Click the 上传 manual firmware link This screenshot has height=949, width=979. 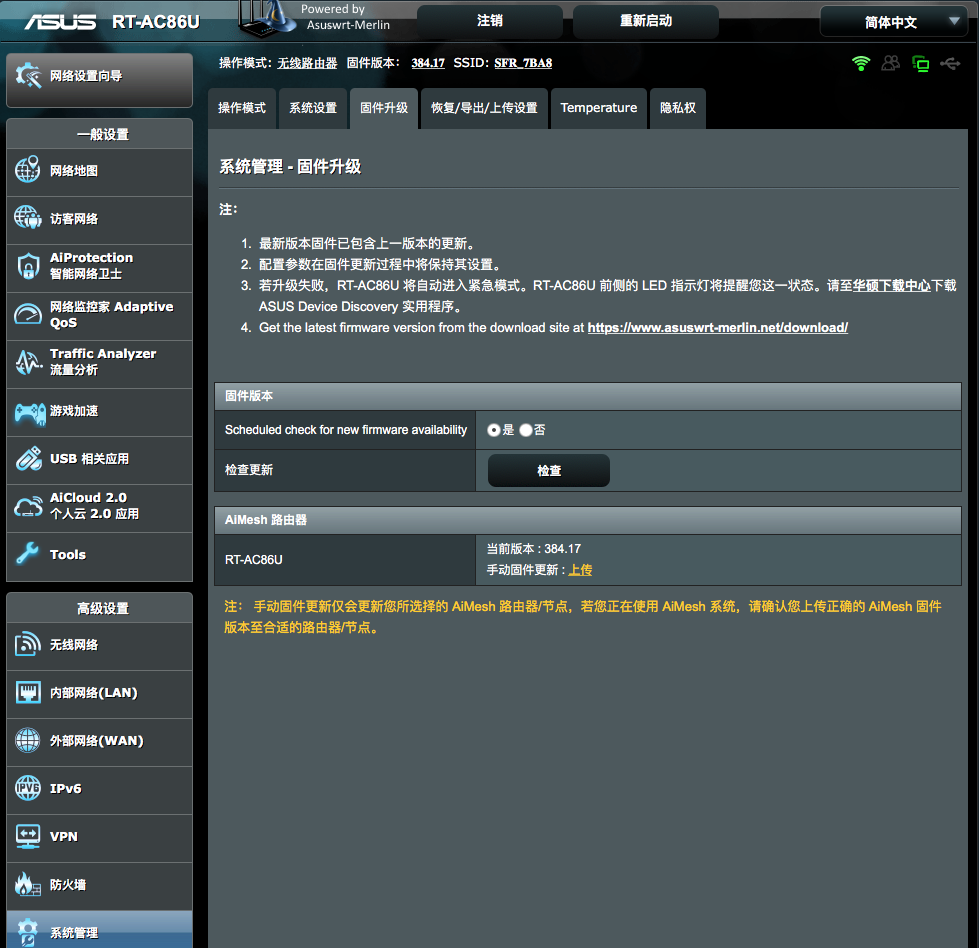coord(580,570)
